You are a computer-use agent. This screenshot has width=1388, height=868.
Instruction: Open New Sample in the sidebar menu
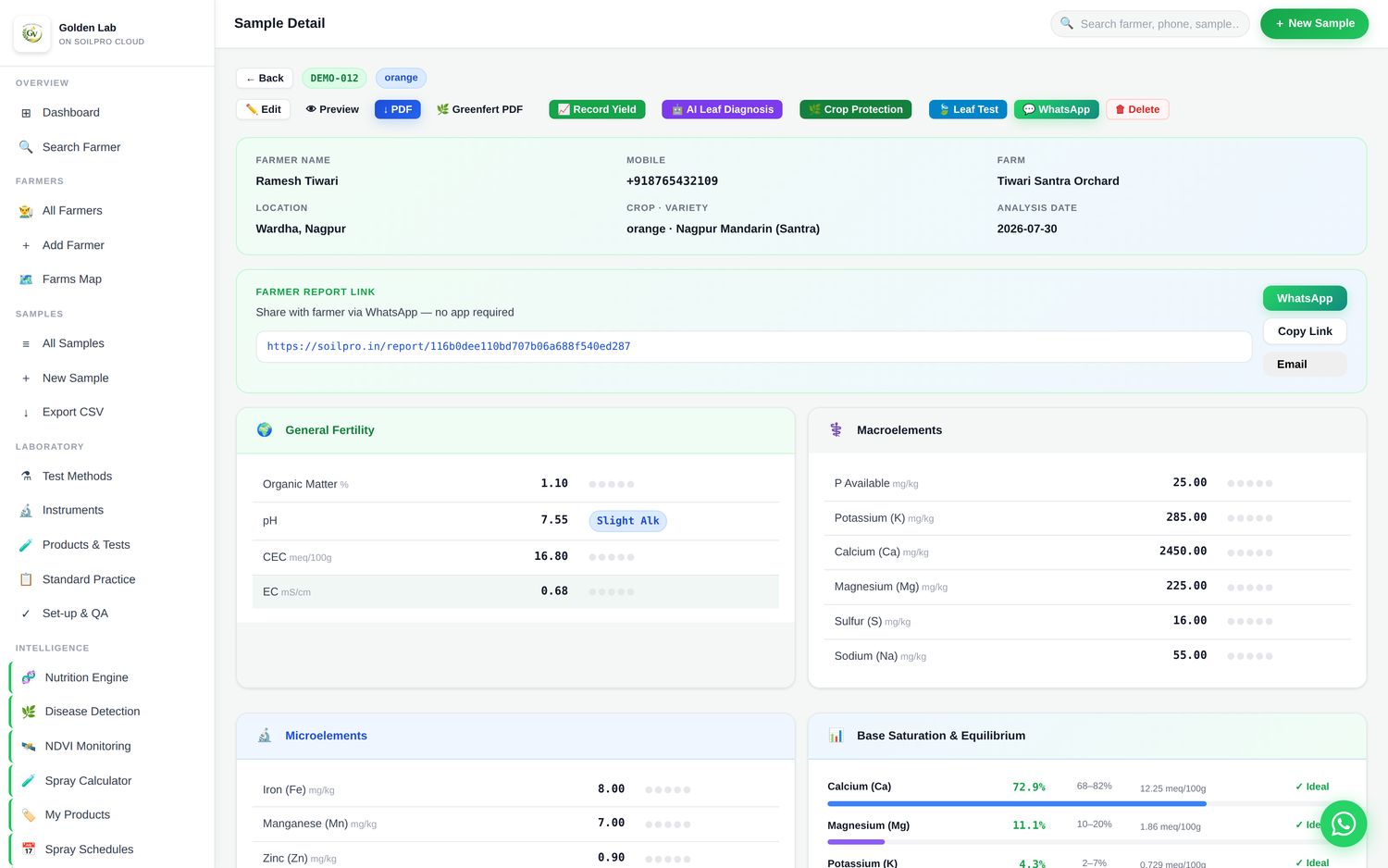(x=107, y=378)
